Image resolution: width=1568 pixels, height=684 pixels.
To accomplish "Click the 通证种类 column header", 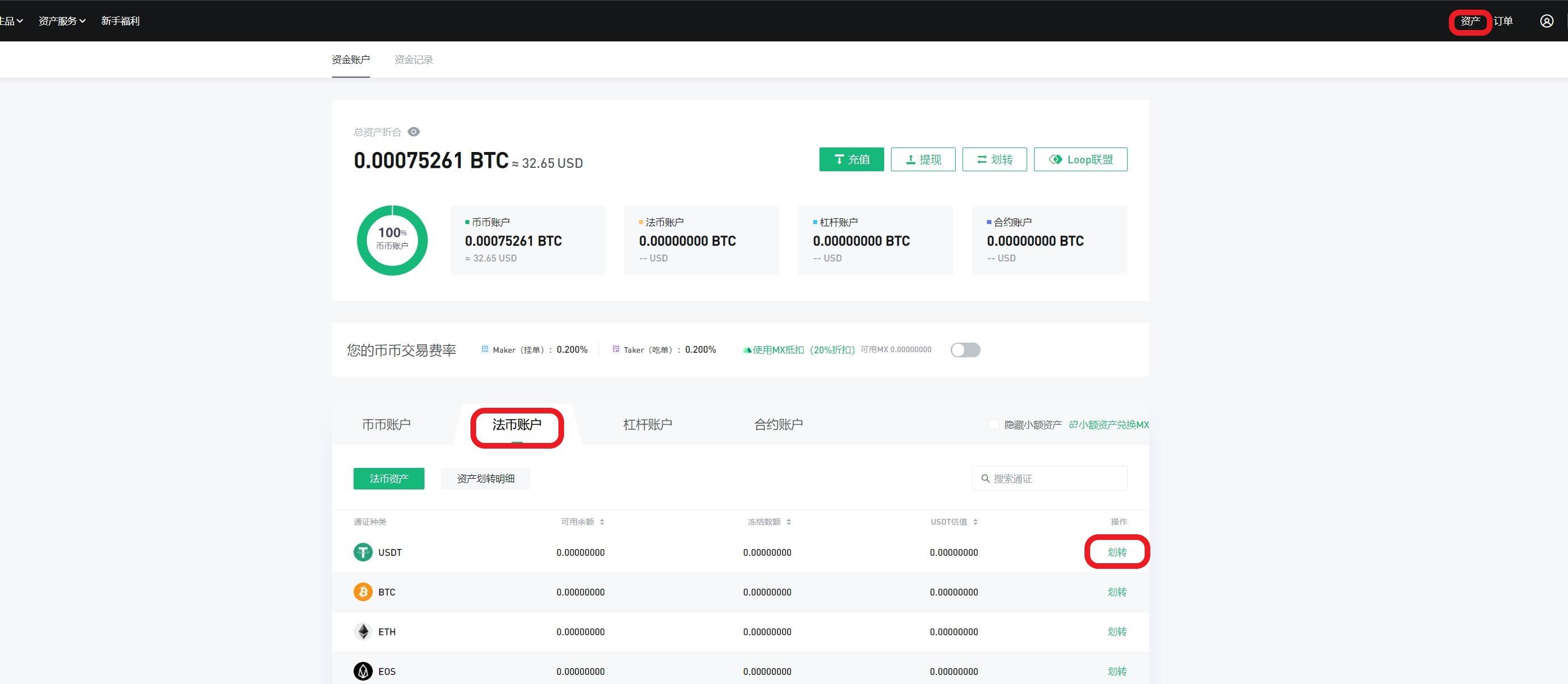I will [x=370, y=522].
